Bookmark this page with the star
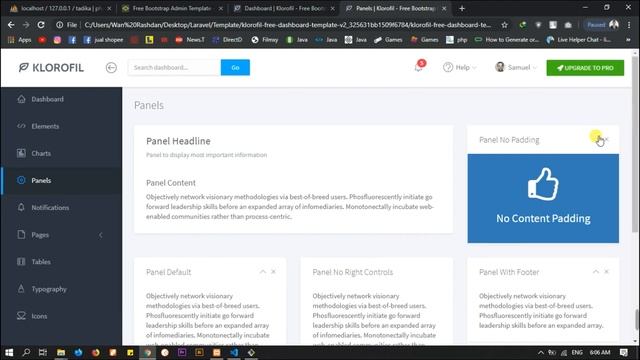 point(504,25)
